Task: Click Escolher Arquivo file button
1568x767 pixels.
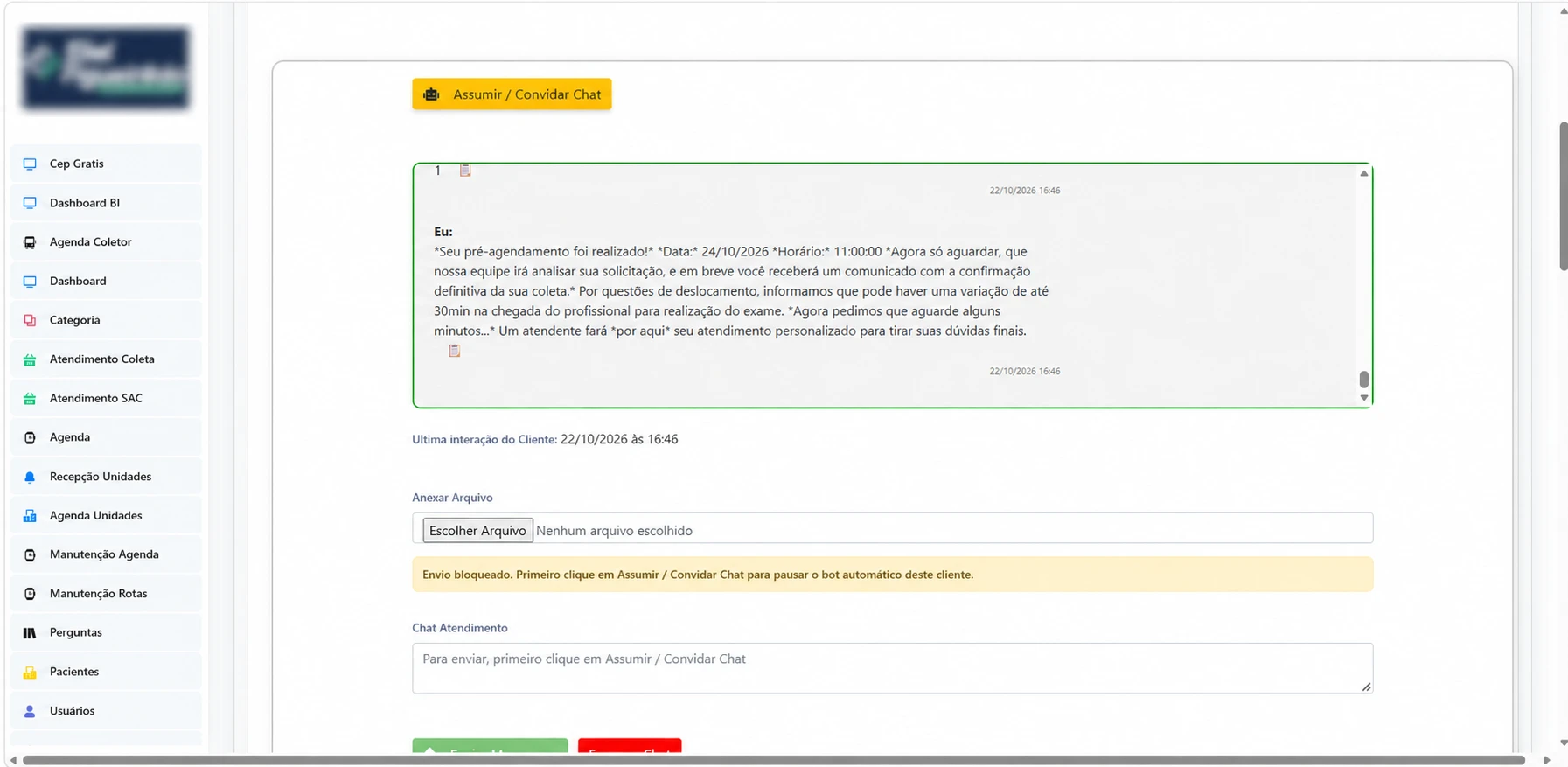Action: 477,530
